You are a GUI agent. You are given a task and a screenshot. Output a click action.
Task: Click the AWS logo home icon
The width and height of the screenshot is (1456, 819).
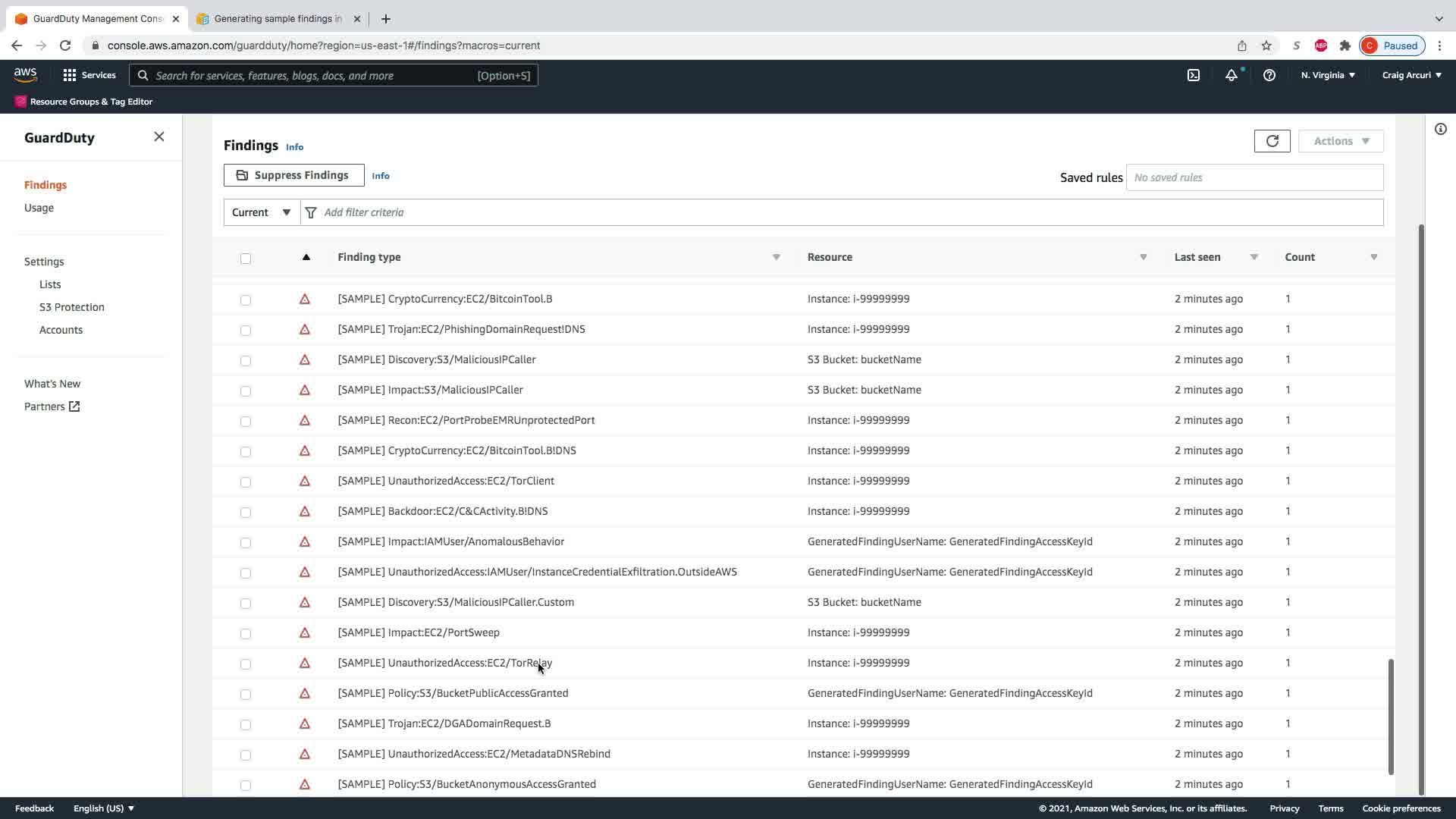click(x=25, y=74)
